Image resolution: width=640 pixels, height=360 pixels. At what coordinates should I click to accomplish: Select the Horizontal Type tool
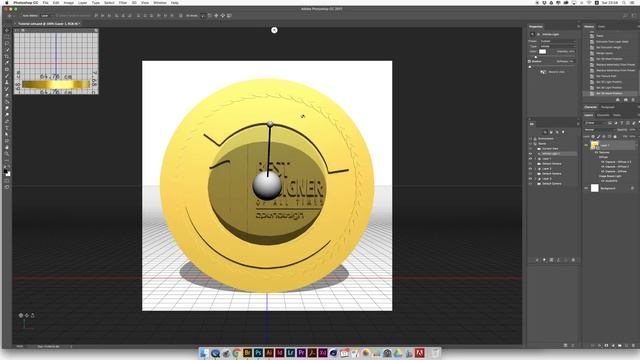tap(7, 128)
